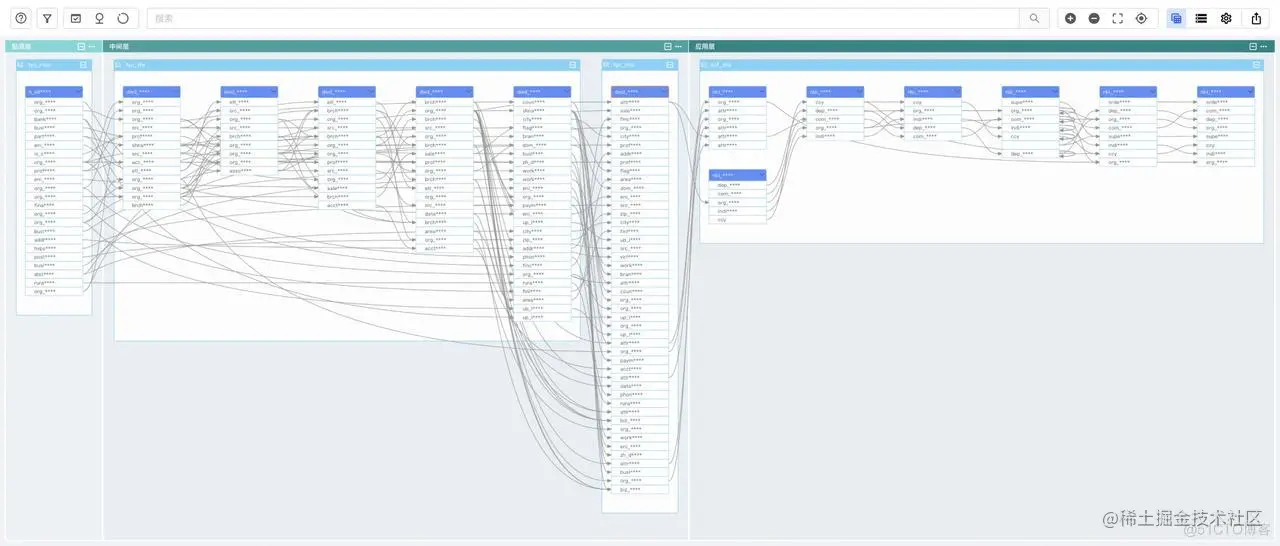Expand the s_all**** table header chevron
1280x546 pixels.
[78, 92]
